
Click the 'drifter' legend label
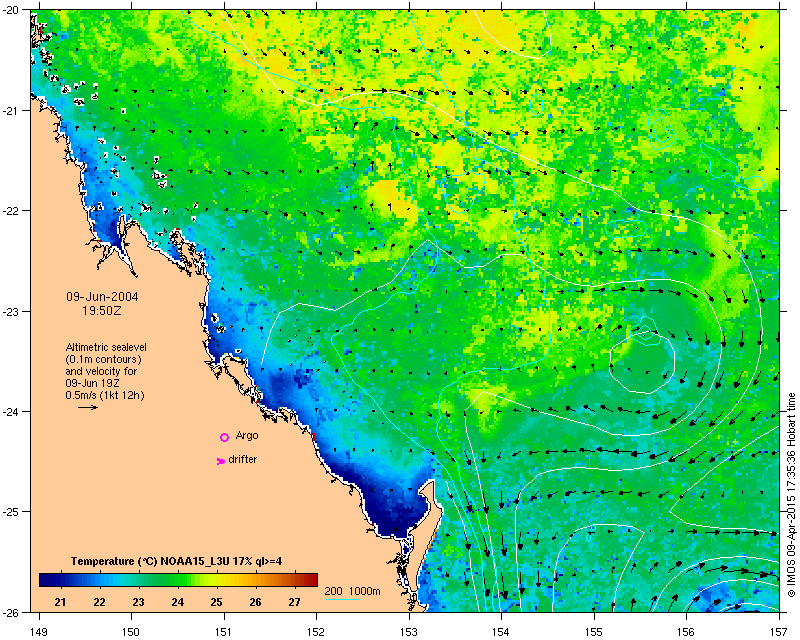(242, 459)
